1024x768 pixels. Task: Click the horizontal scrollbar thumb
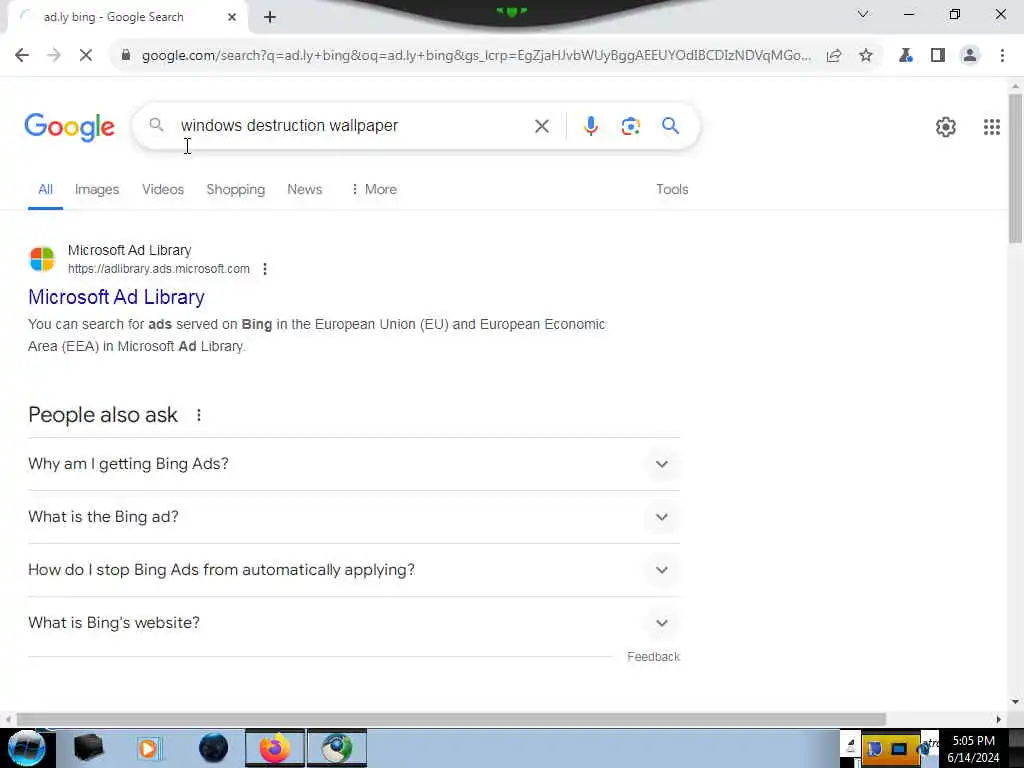(x=451, y=719)
